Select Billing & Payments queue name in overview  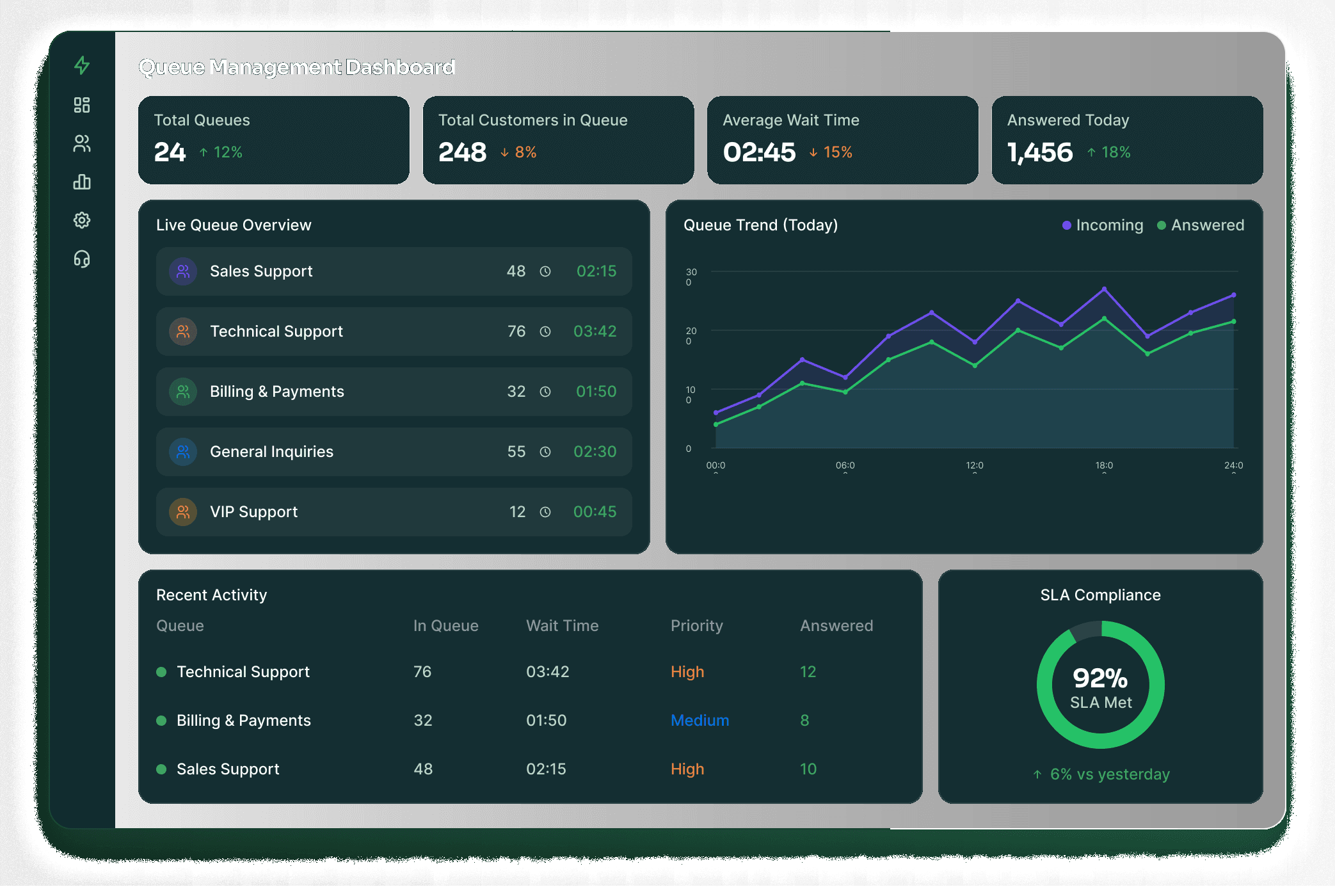[x=277, y=392]
